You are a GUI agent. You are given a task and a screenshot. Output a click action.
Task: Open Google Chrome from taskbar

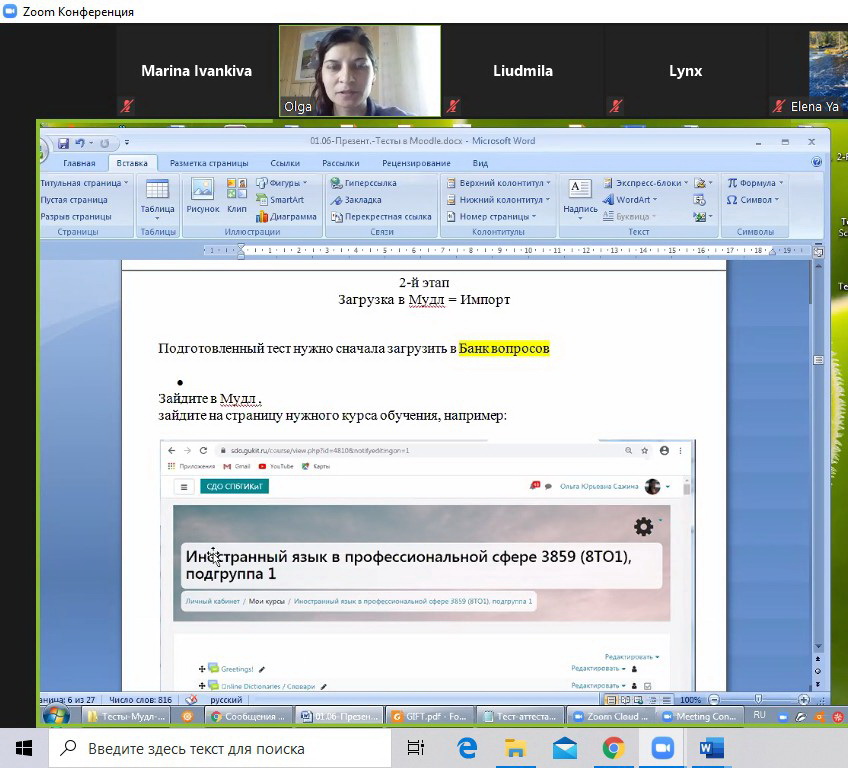pyautogui.click(x=613, y=749)
